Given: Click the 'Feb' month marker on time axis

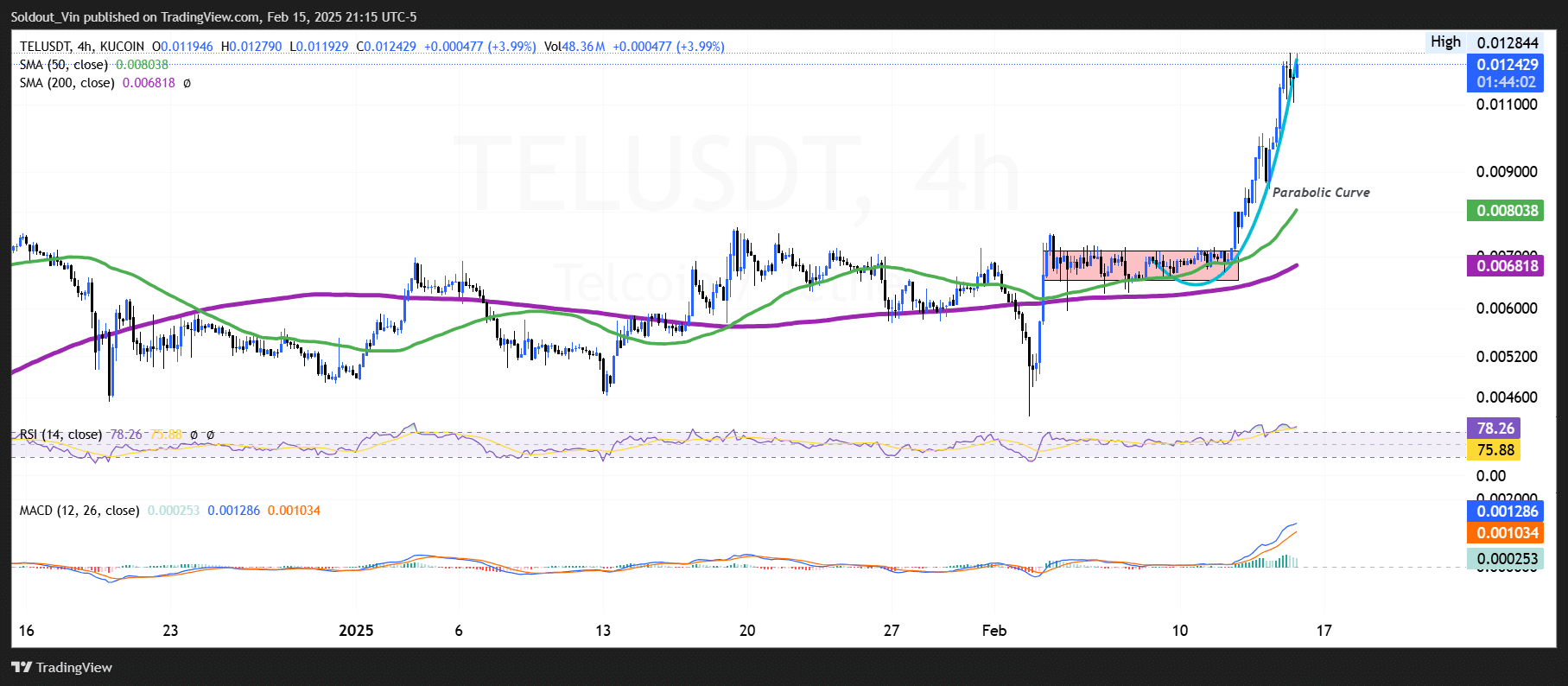Looking at the screenshot, I should pyautogui.click(x=994, y=631).
